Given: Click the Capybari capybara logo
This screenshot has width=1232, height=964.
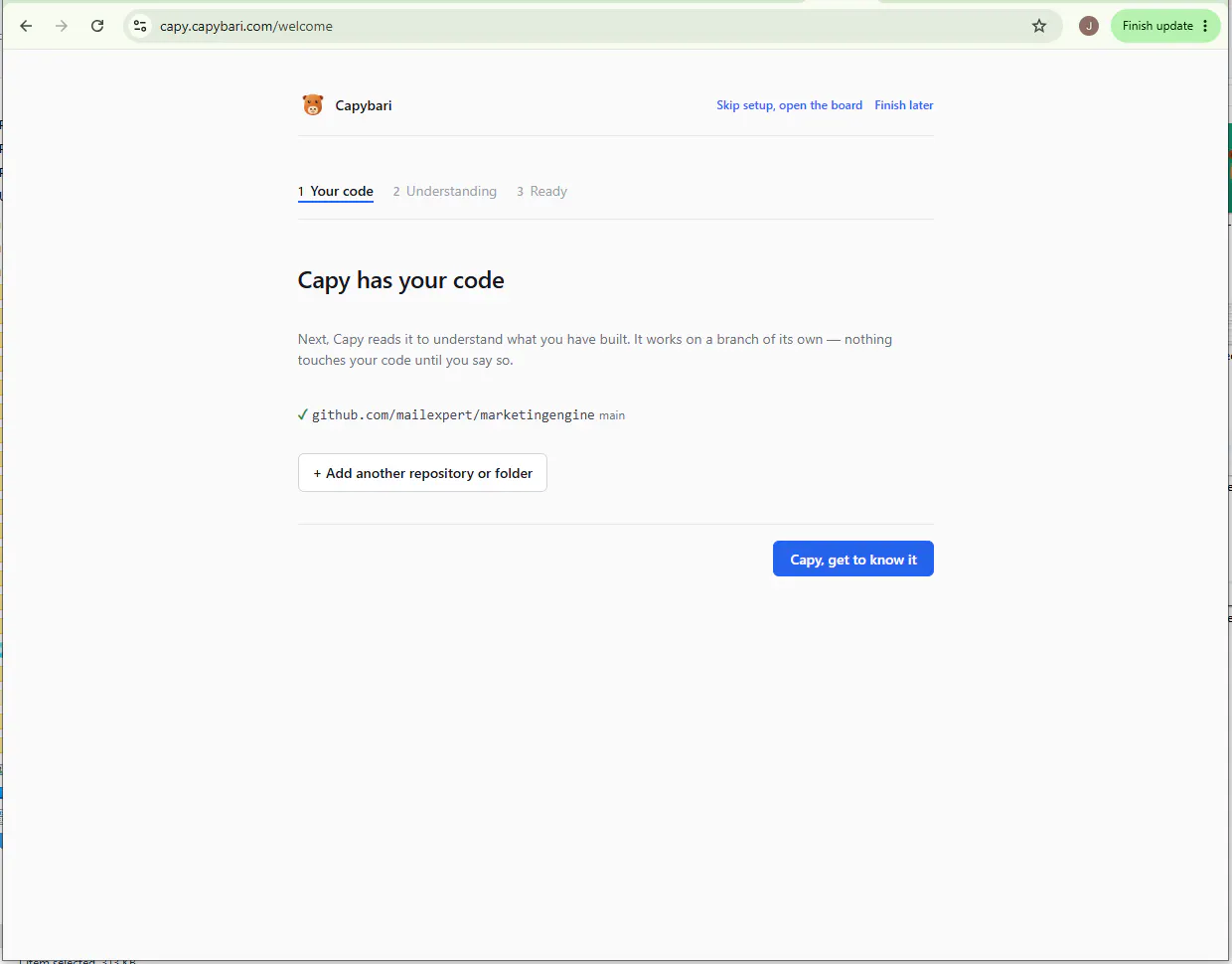Looking at the screenshot, I should click(313, 104).
